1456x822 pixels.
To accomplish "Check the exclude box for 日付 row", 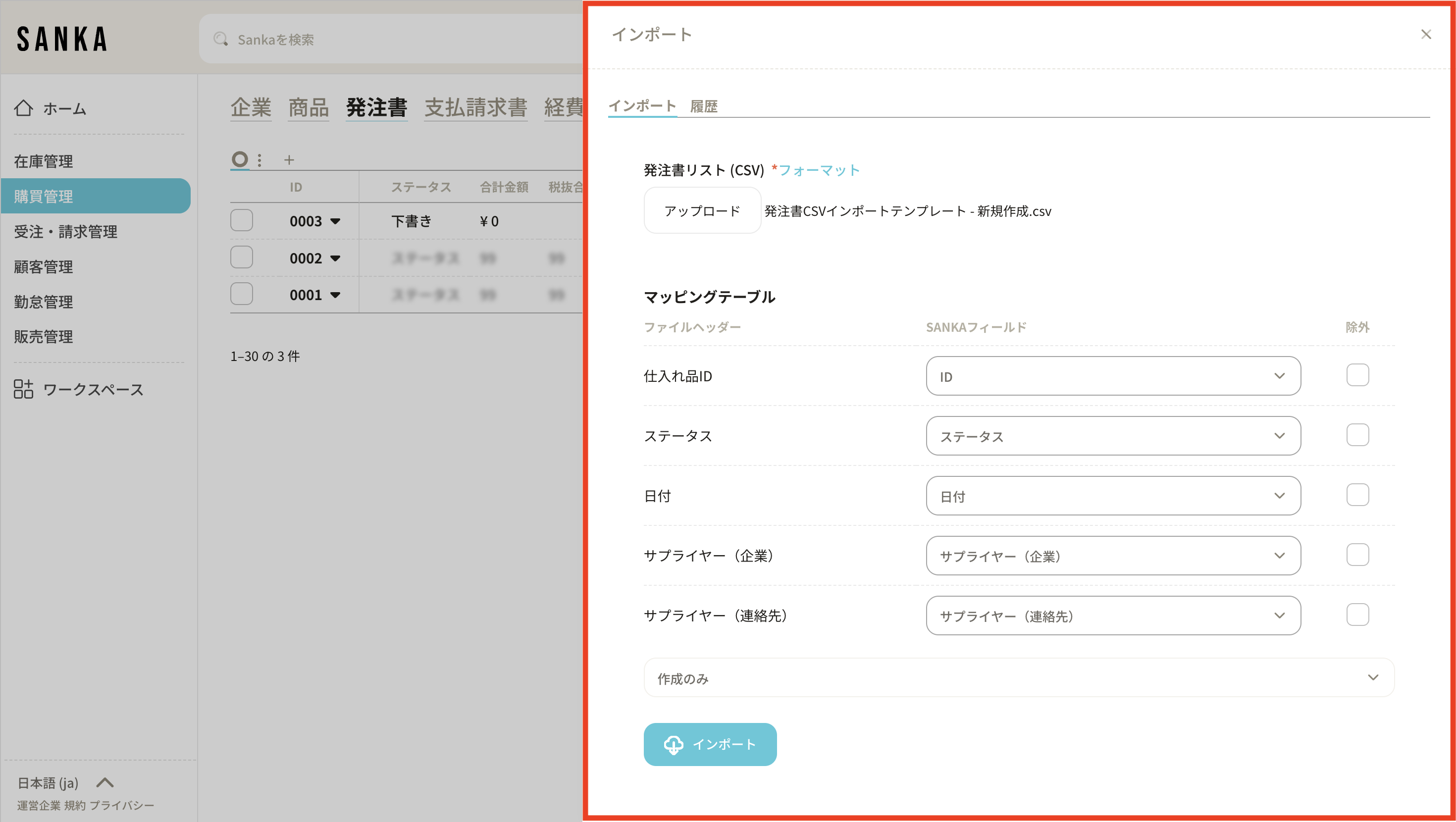I will pos(1357,495).
